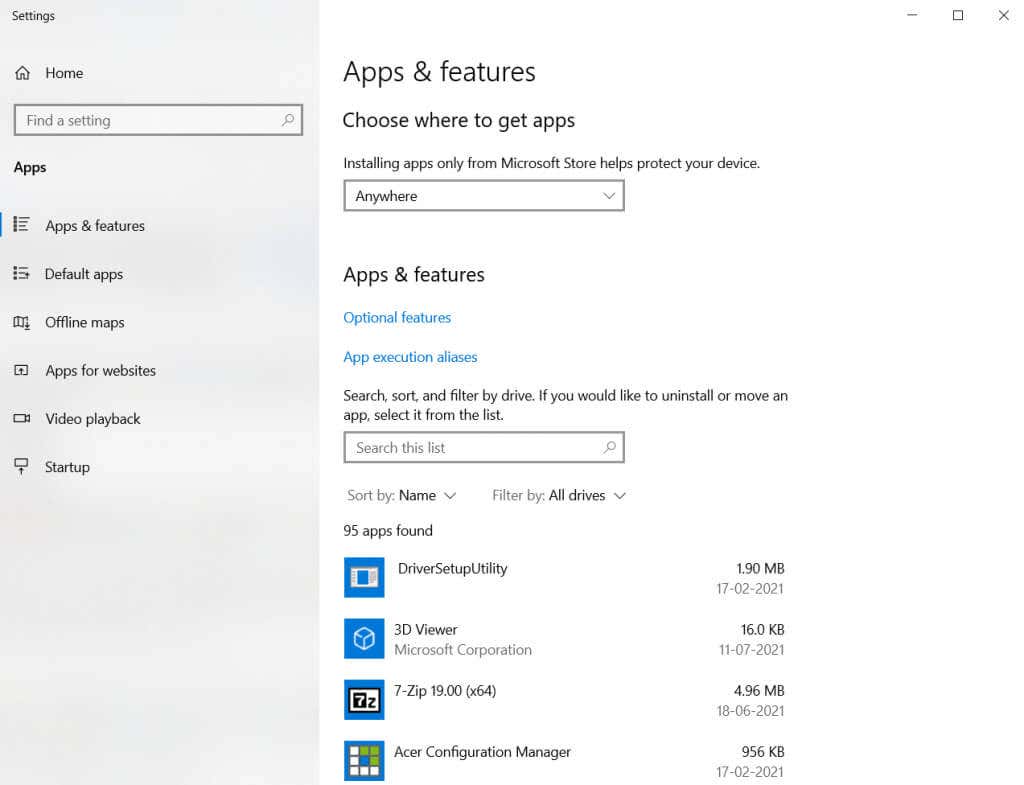This screenshot has width=1024, height=785.
Task: Open the Anywhere app source dropdown
Action: [x=484, y=196]
